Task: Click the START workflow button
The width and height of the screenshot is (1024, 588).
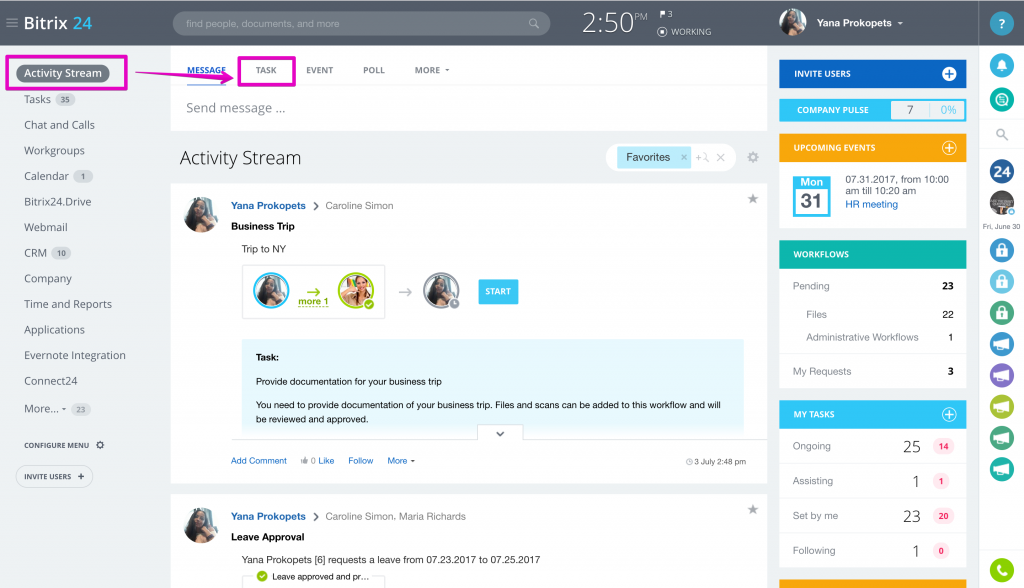Action: tap(498, 291)
